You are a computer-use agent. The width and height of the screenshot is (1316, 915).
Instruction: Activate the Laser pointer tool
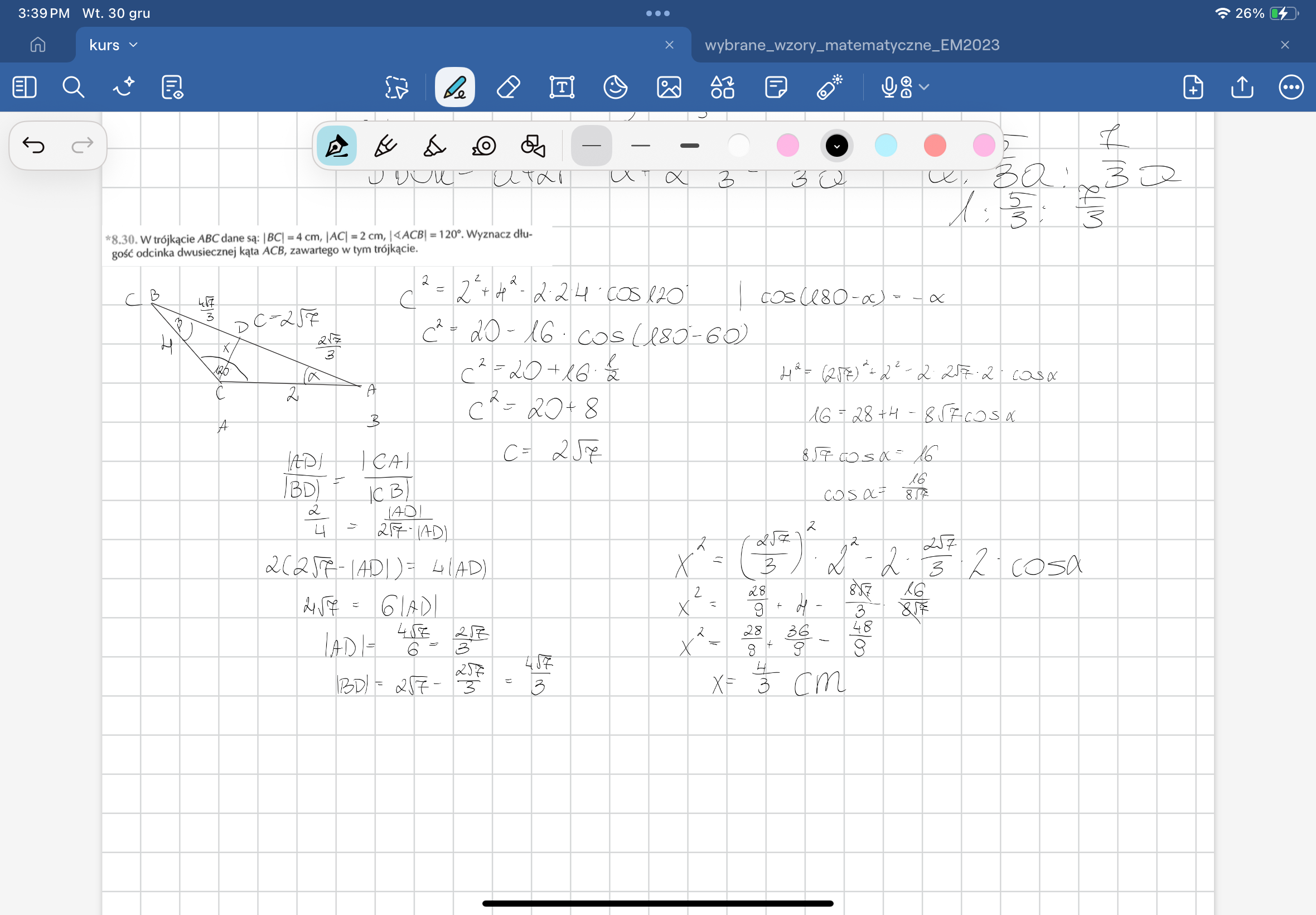click(x=829, y=87)
